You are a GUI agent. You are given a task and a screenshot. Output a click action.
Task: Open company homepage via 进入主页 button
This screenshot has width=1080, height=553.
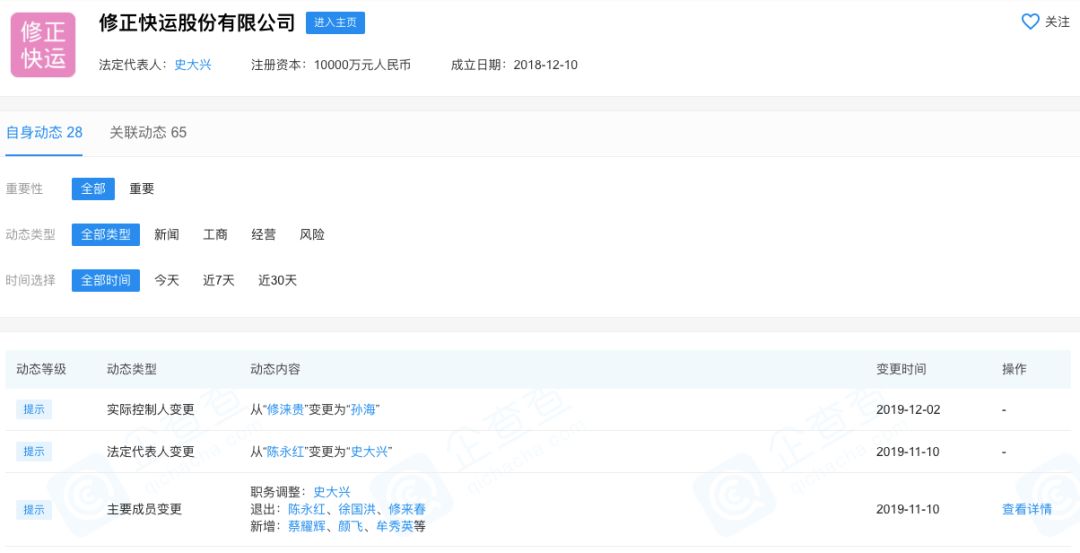(x=335, y=23)
